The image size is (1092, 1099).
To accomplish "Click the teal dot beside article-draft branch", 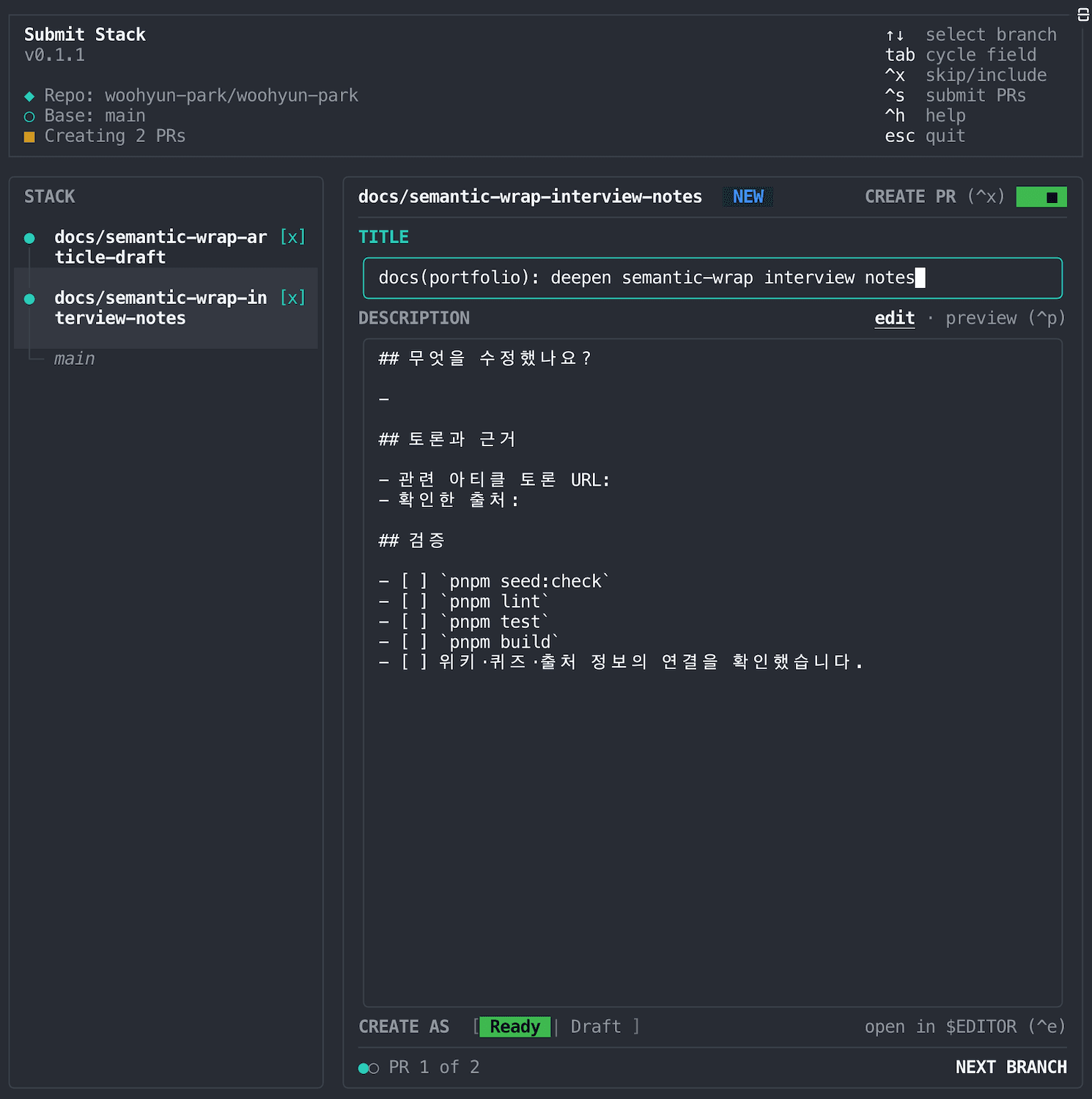I will point(29,238).
